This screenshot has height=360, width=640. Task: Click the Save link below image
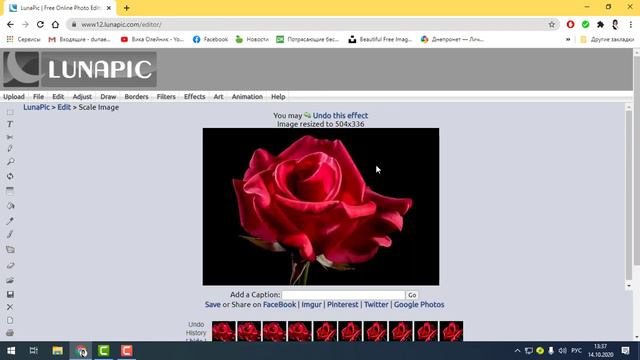213,304
